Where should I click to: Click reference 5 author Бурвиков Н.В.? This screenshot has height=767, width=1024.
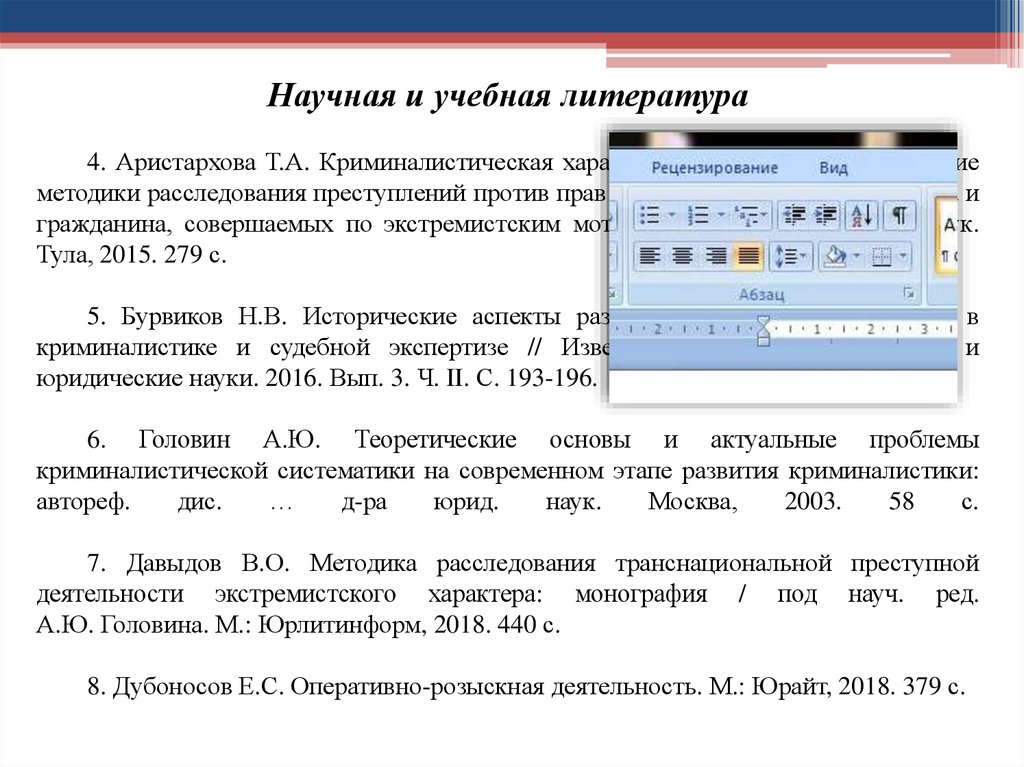pyautogui.click(x=204, y=316)
